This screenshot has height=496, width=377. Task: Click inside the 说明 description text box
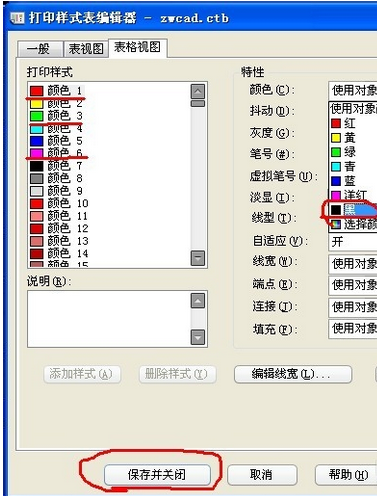coord(109,319)
